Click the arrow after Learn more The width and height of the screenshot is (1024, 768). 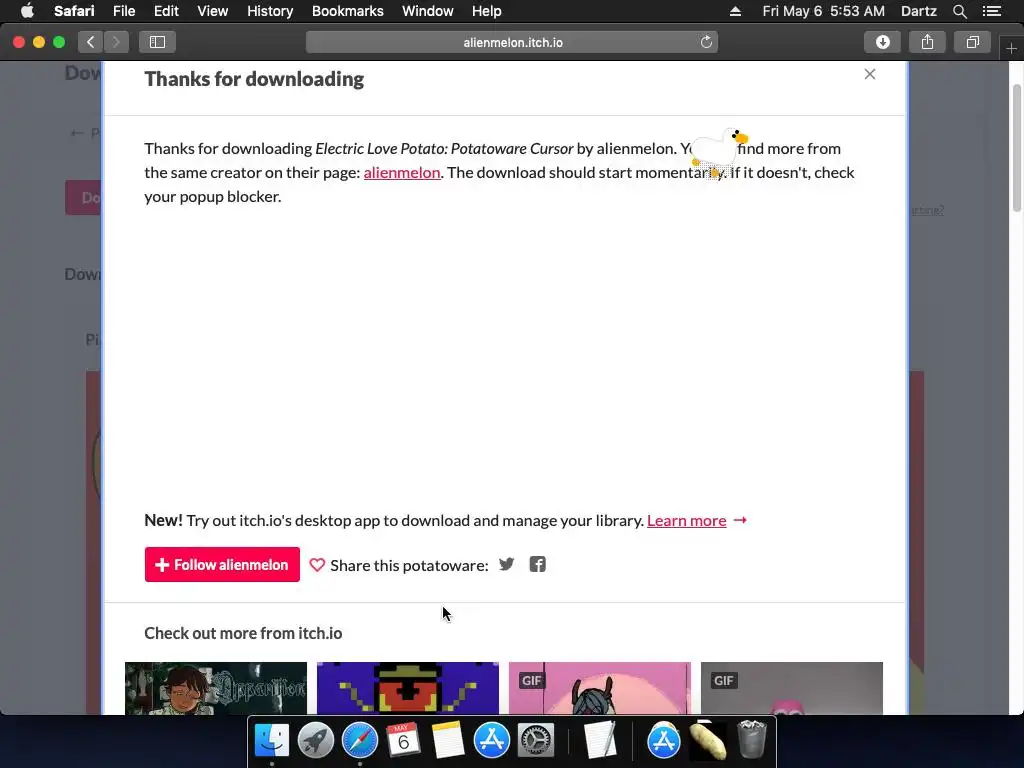740,520
